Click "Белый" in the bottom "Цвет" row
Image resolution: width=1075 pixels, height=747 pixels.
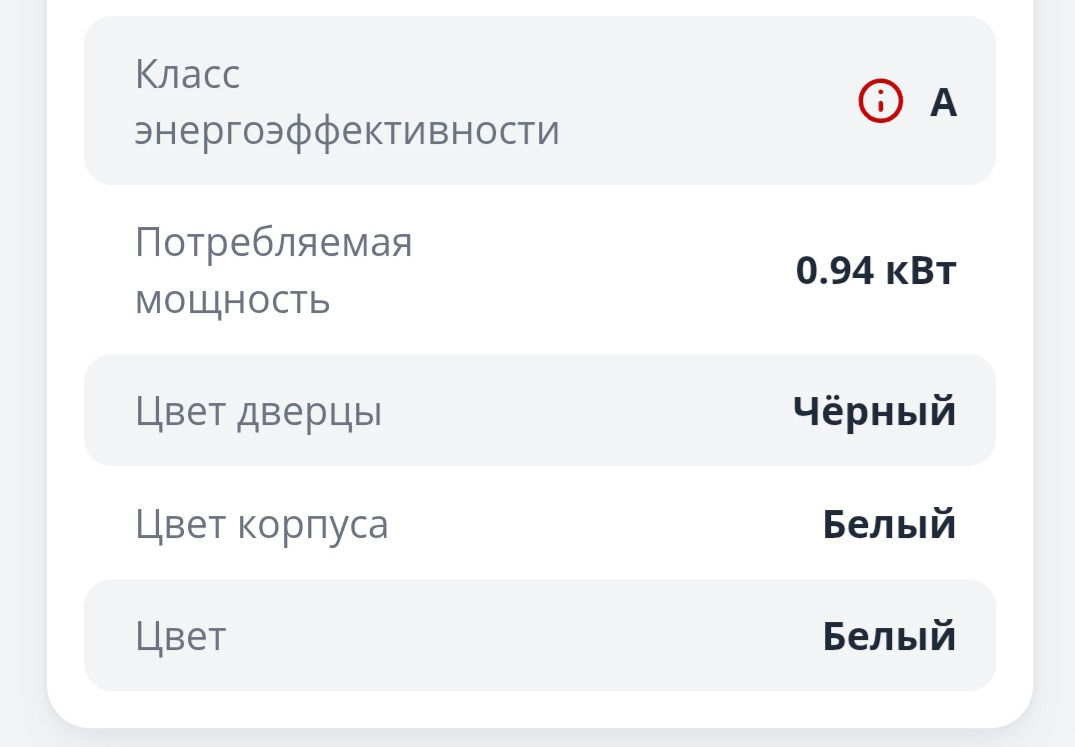[x=889, y=636]
